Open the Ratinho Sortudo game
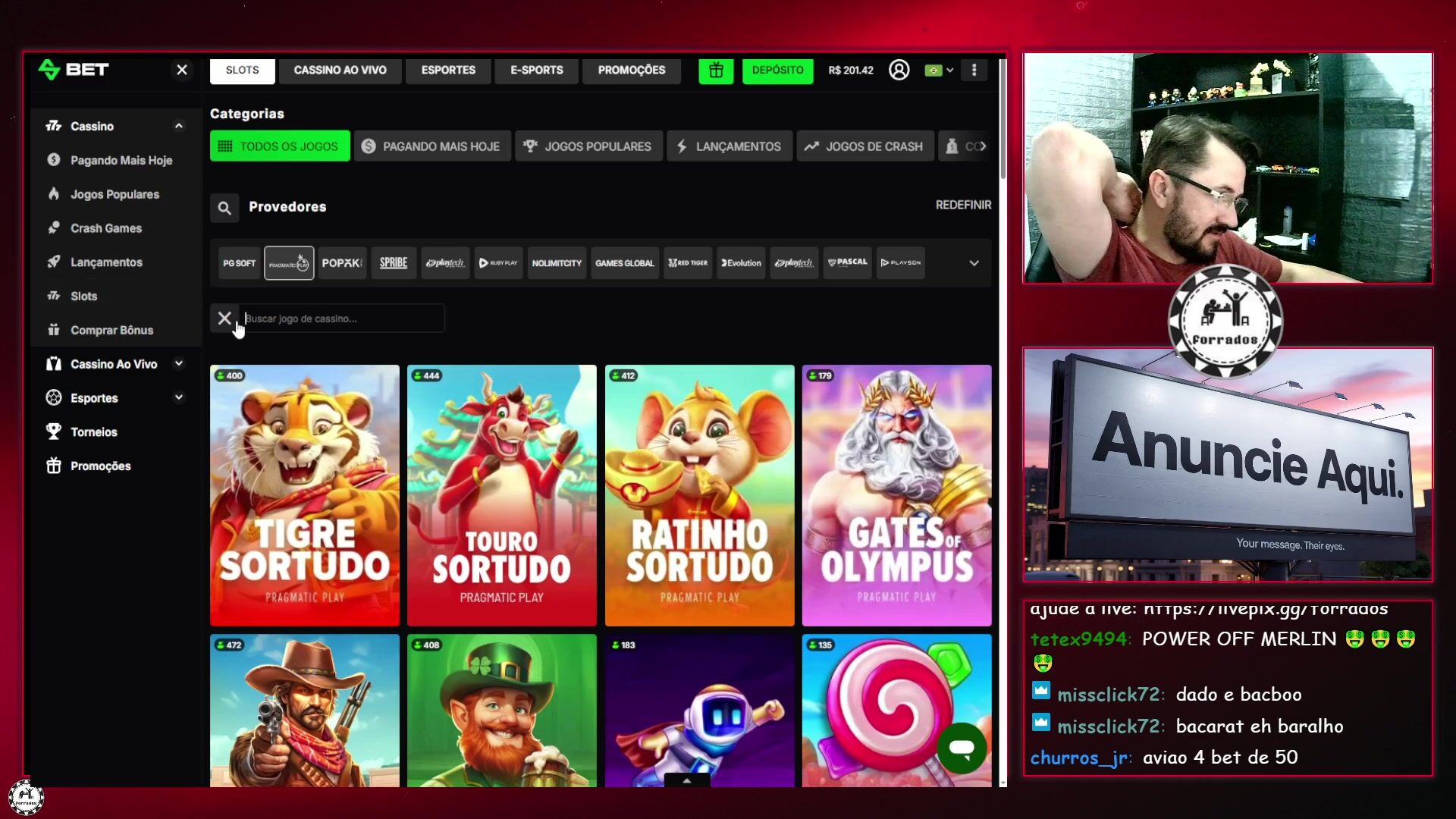1456x819 pixels. click(699, 496)
